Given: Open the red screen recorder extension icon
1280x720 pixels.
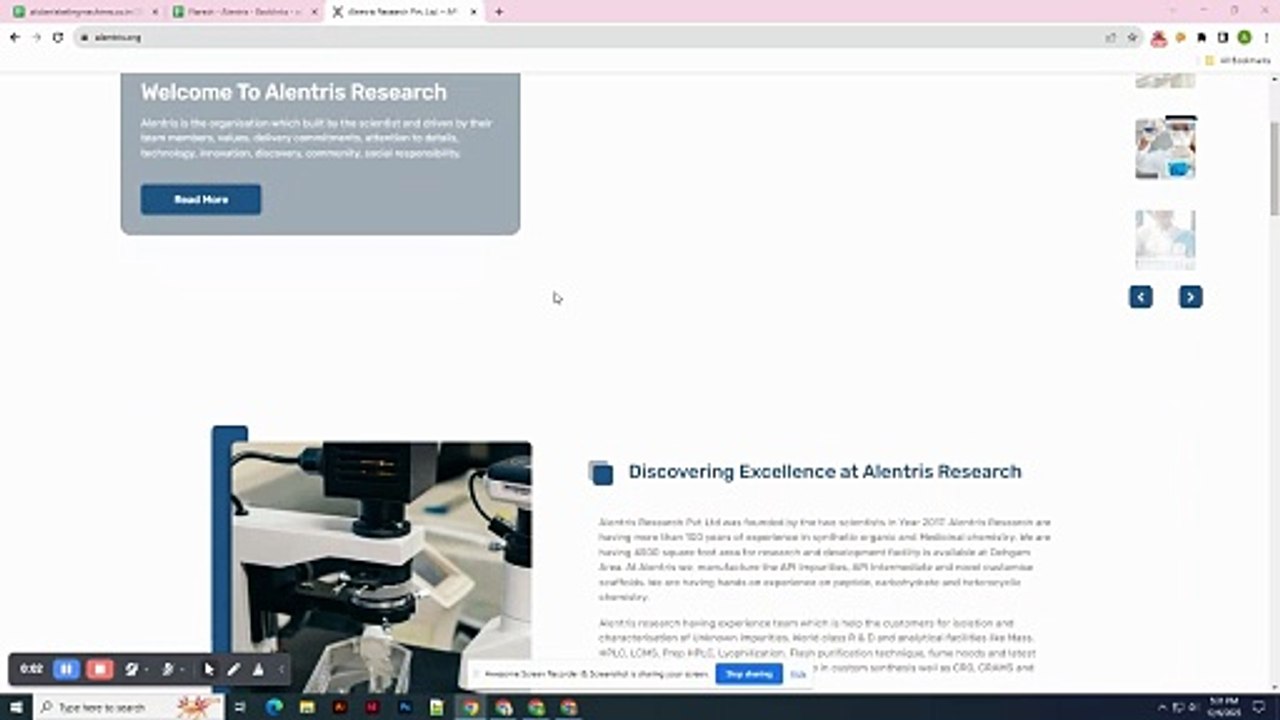Looking at the screenshot, I should coord(1159,37).
